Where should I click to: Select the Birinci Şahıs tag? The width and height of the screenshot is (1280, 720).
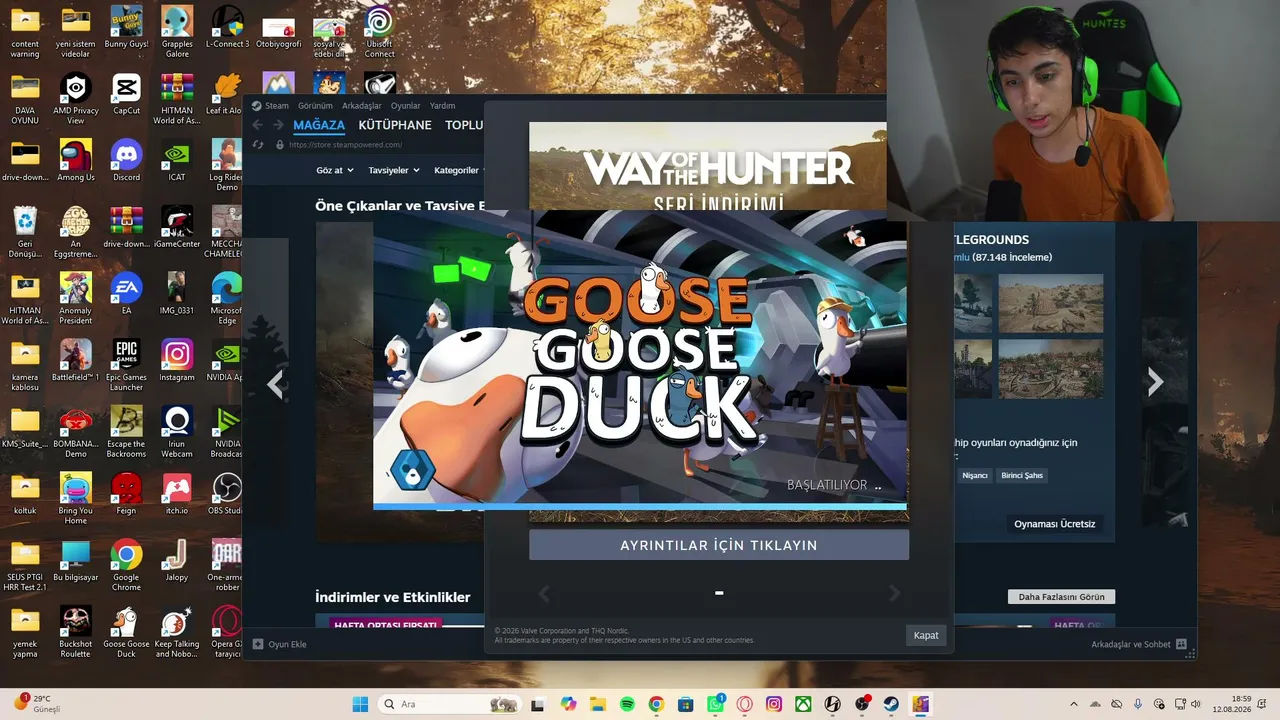pos(1022,476)
